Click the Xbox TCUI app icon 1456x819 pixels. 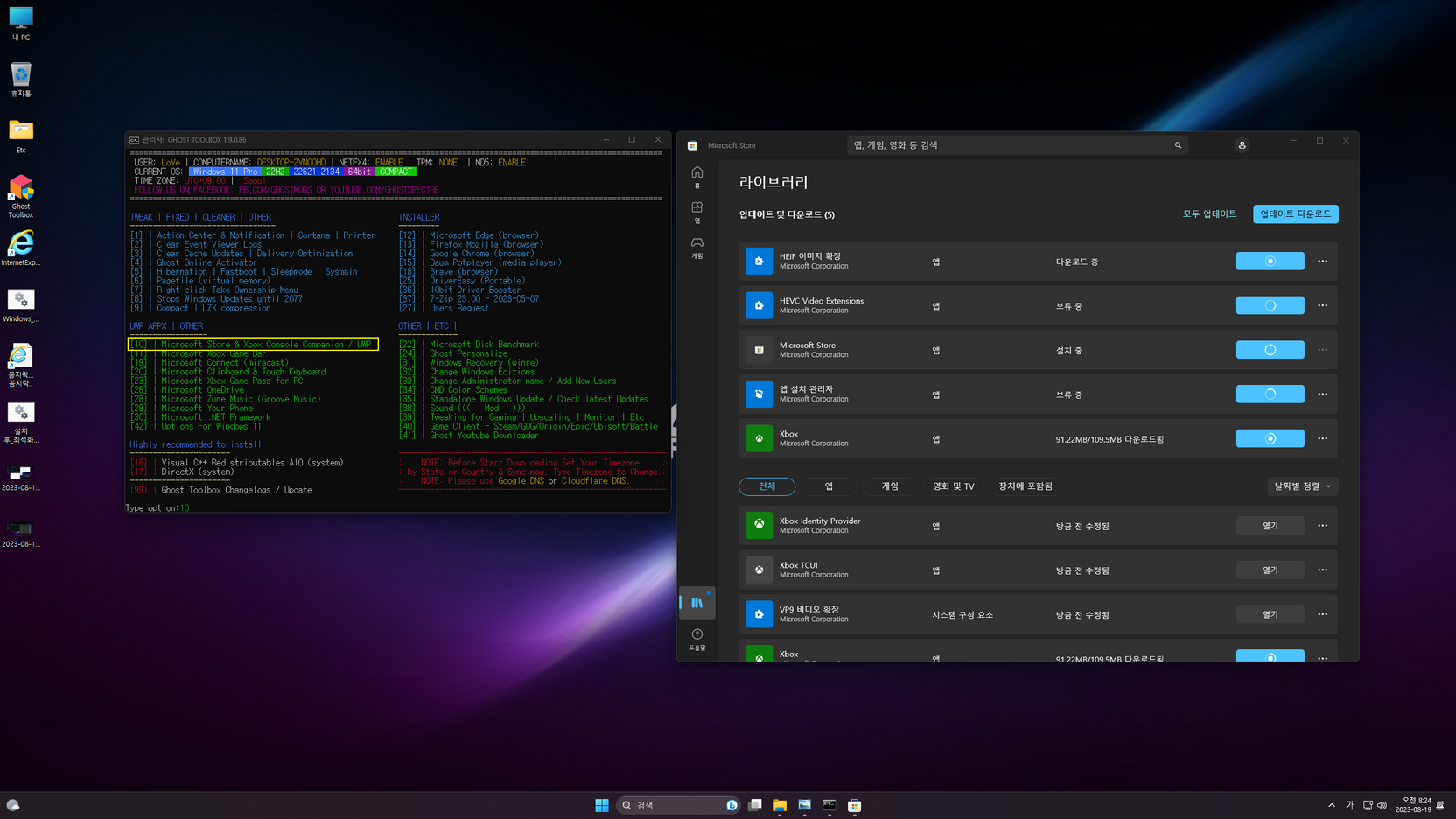(759, 570)
